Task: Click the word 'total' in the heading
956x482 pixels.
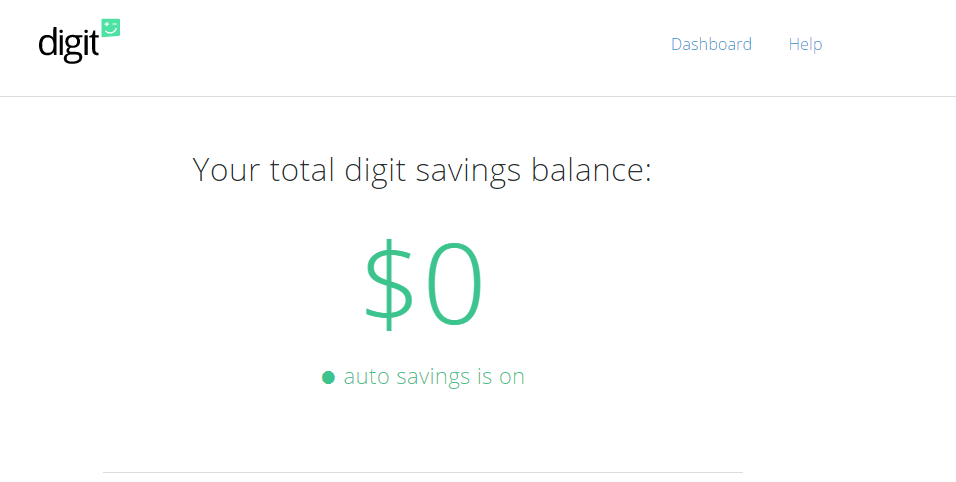Action: [x=303, y=170]
